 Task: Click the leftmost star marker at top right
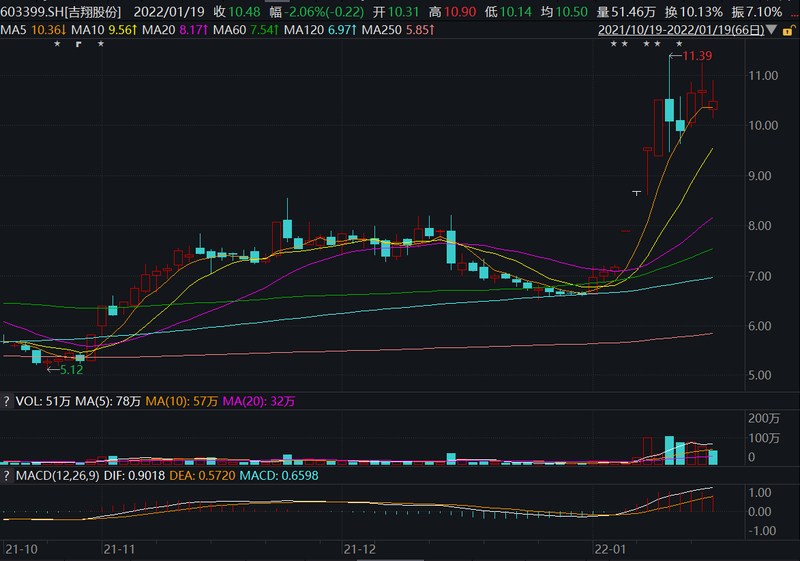(614, 44)
